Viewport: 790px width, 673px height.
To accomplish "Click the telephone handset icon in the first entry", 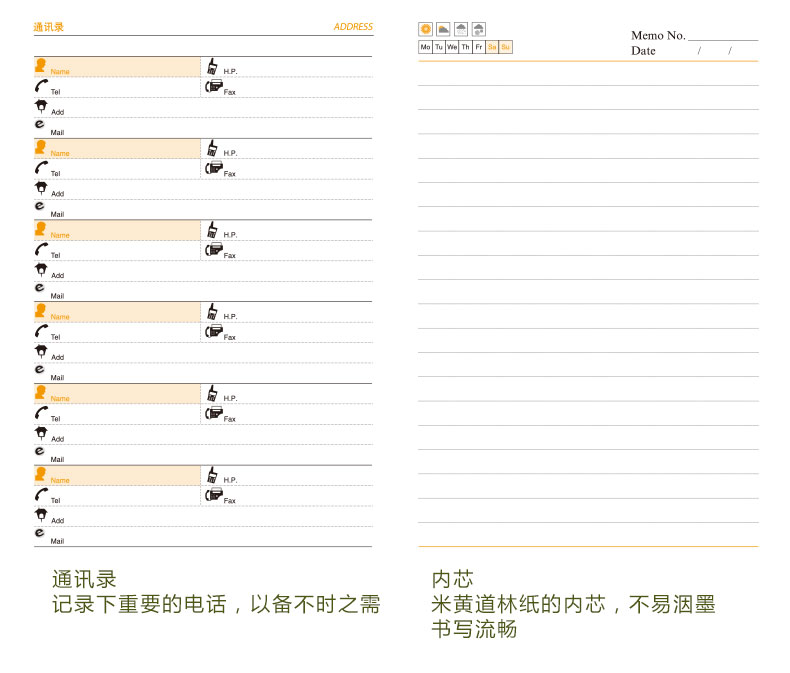I will pos(40,87).
